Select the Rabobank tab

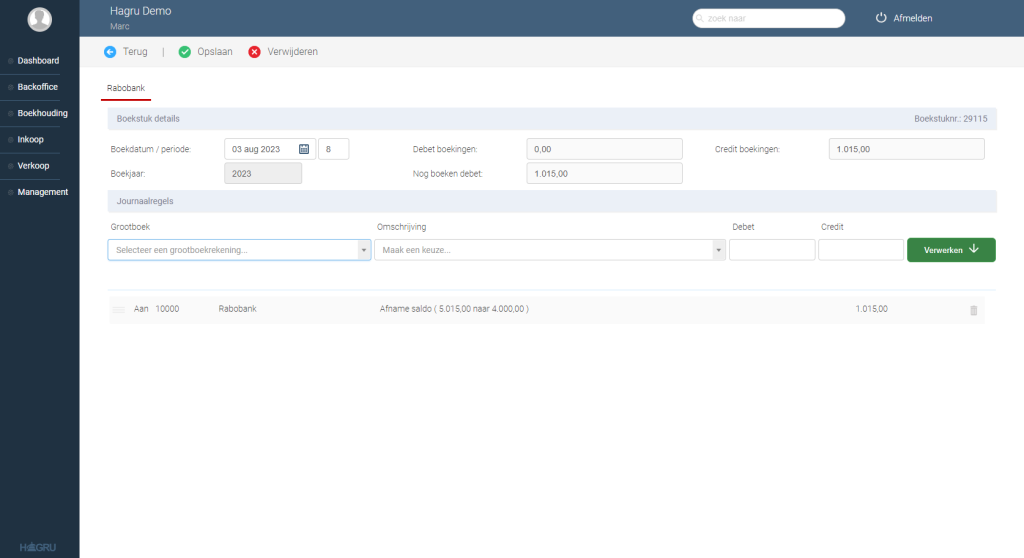126,88
